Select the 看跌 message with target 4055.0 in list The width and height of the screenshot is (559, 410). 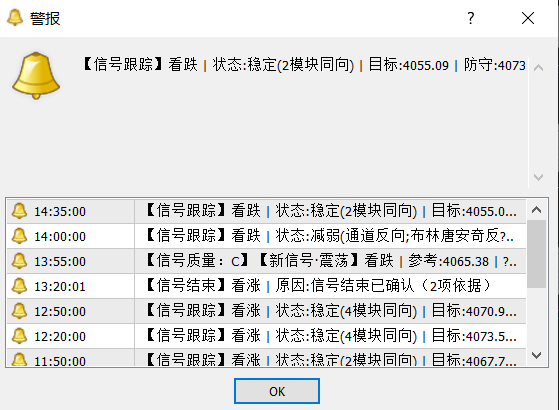[x=331, y=211]
